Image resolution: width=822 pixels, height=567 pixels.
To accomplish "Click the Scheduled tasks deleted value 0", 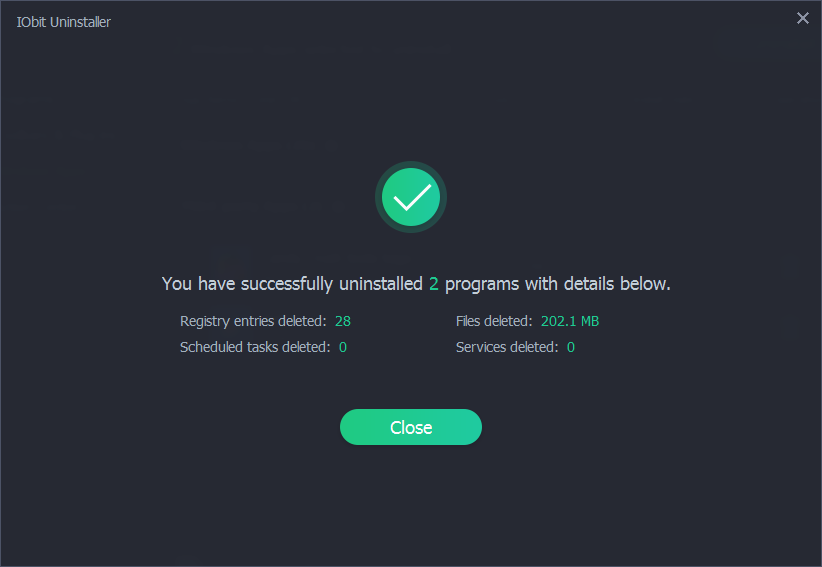I will 343,347.
